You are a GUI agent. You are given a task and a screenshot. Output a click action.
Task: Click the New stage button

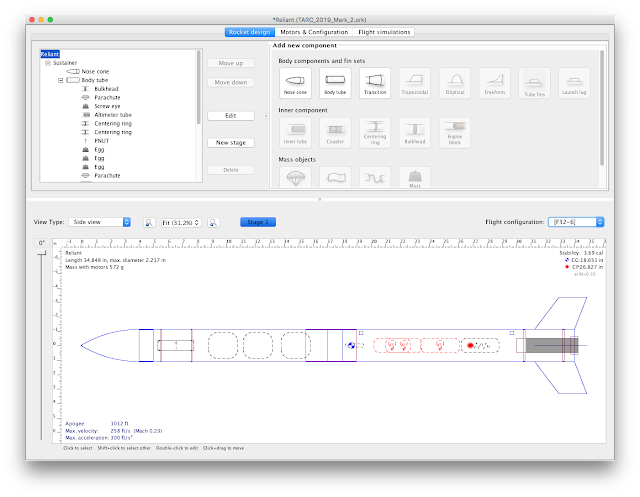pos(231,143)
